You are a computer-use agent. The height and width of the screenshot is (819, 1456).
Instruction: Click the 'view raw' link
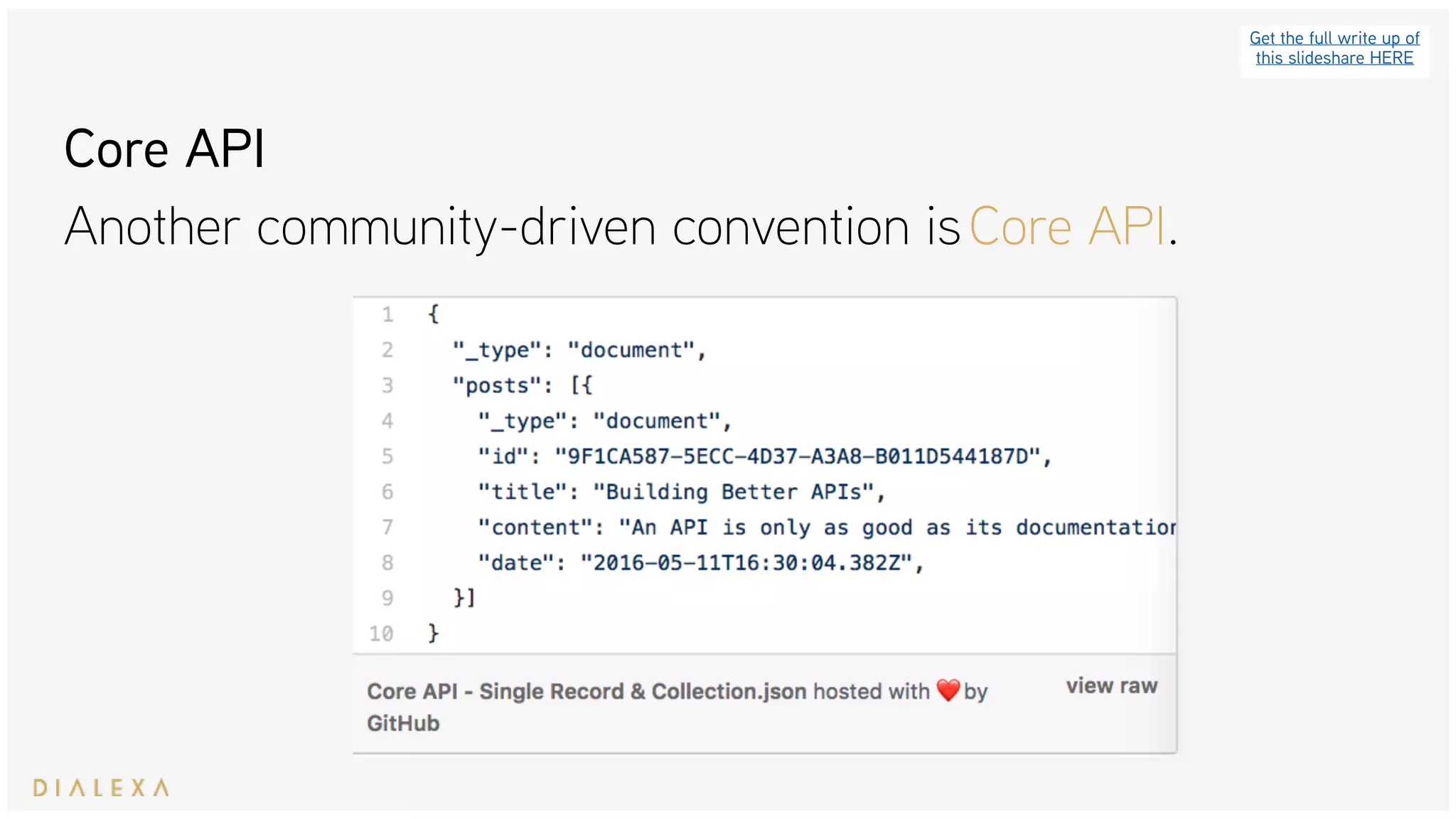[1112, 686]
